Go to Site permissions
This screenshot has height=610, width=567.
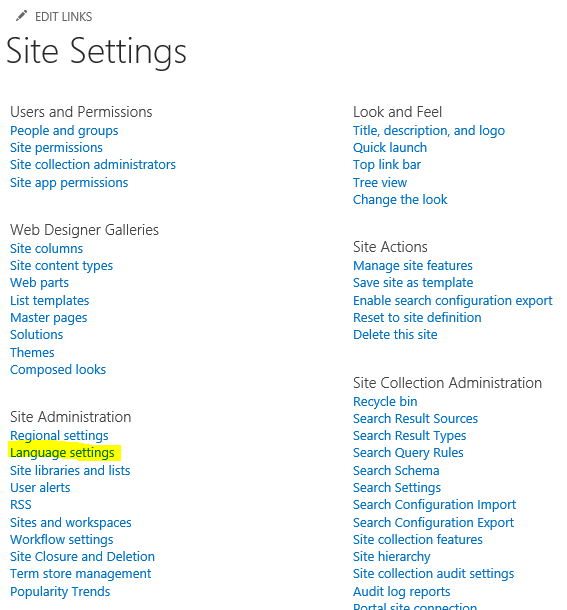point(56,147)
